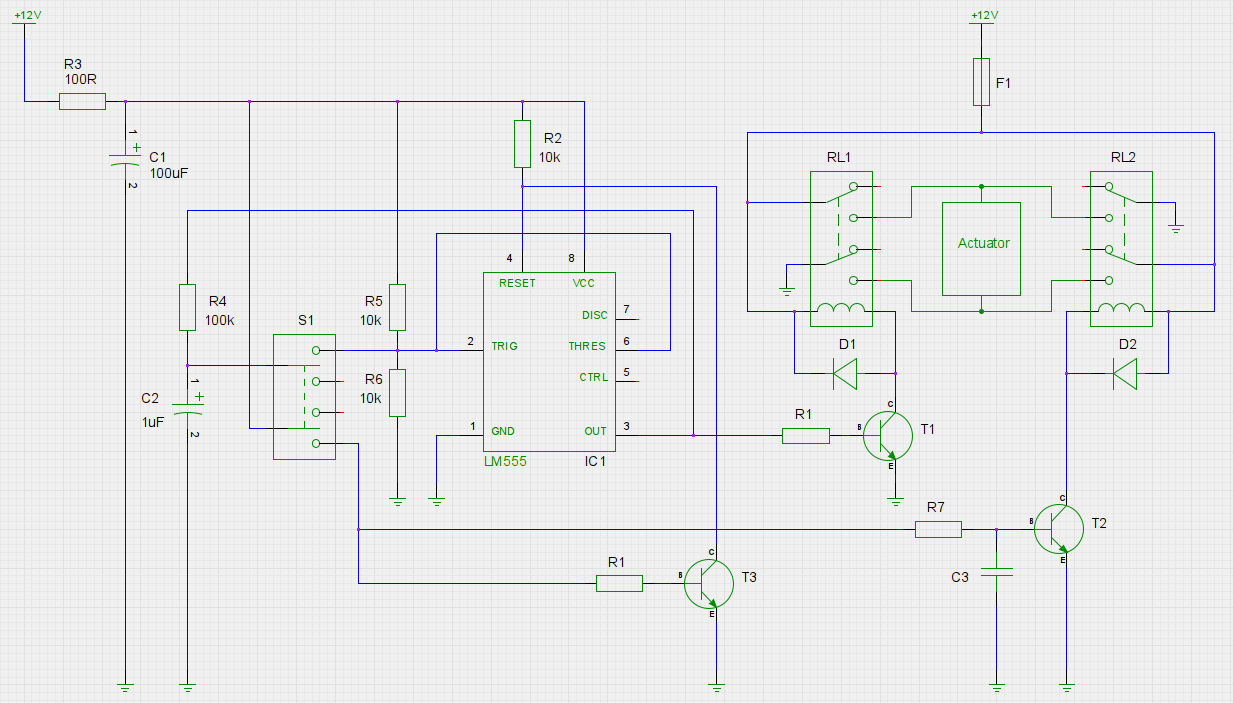Click the F1 reference label
Viewport: 1233px width, 703px height.
pos(1003,83)
